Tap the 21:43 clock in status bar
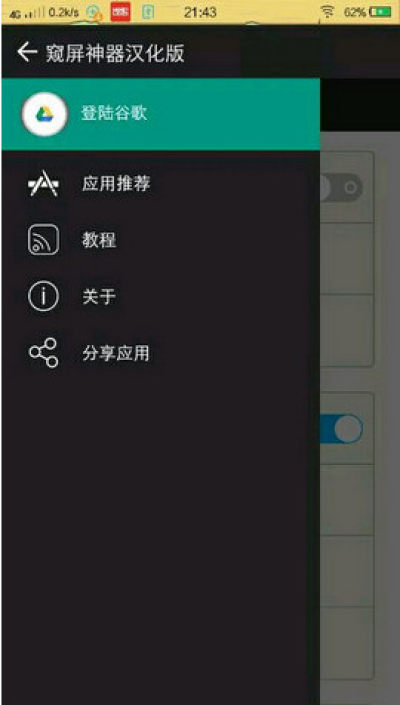 pyautogui.click(x=200, y=12)
